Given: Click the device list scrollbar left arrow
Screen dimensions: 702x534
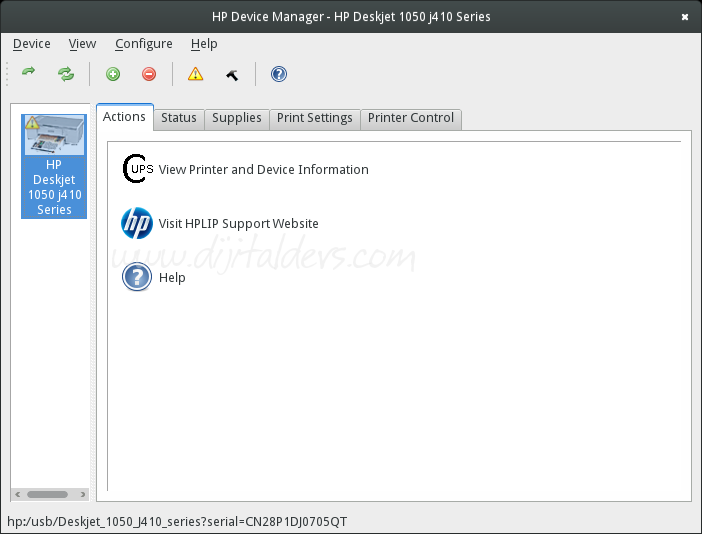Looking at the screenshot, I should (17, 494).
